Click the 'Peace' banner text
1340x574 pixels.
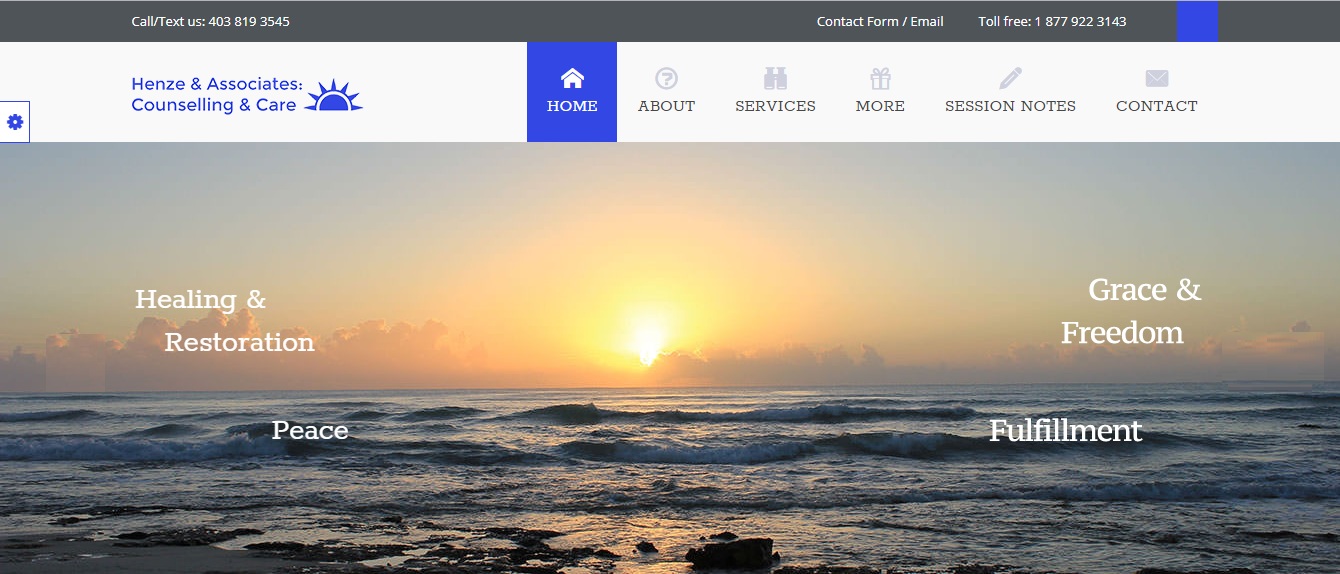310,430
